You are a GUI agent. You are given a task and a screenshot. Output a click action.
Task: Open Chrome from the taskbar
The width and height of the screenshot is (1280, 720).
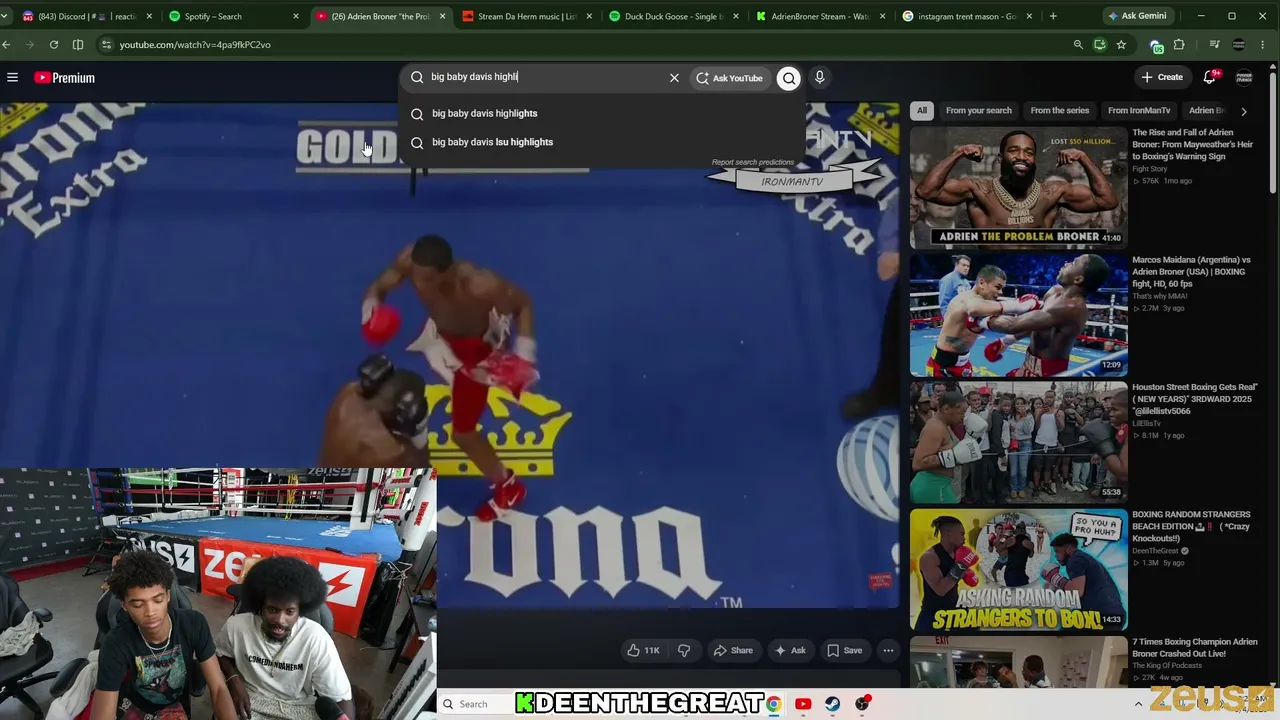click(x=773, y=704)
